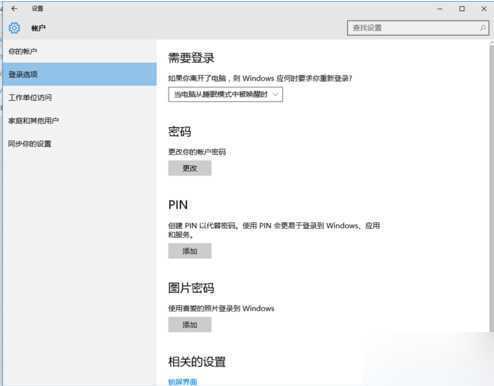Select 登录选项 in the sidebar
494x386 pixels.
pos(79,74)
